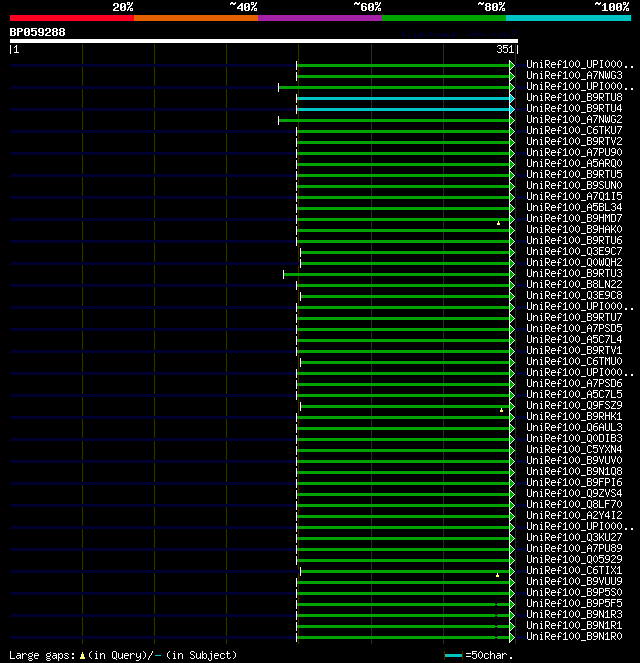Click the cyan ~100% identity color segment
Viewport: 640px width, 663px height.
[568, 18]
